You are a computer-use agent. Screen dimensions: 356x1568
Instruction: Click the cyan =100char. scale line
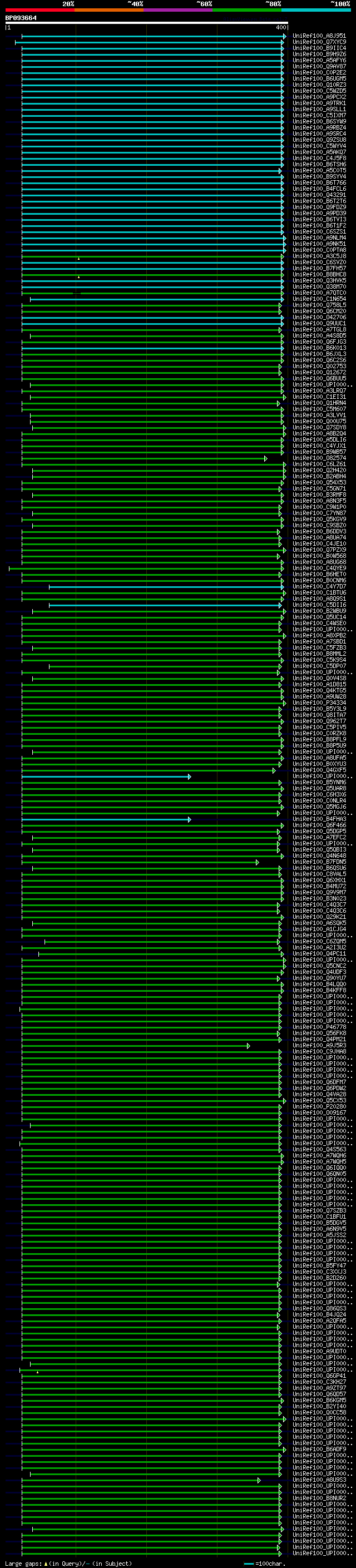point(248,1564)
